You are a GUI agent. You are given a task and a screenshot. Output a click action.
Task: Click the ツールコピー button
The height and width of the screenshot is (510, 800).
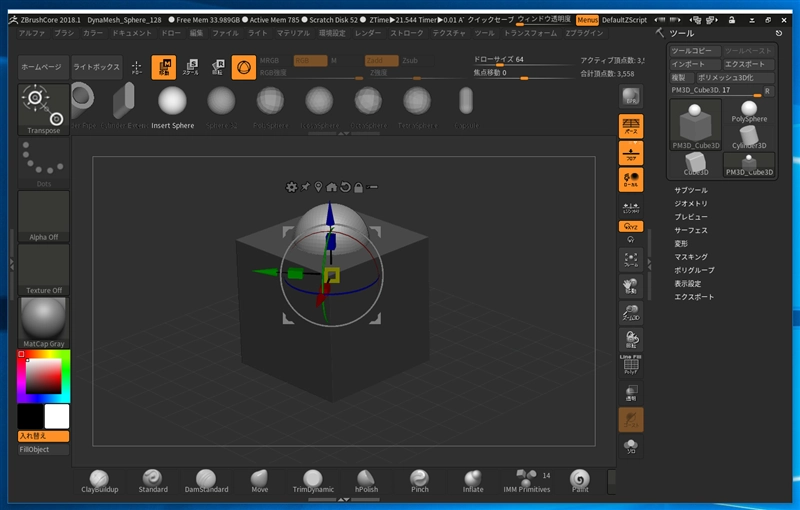pyautogui.click(x=695, y=51)
